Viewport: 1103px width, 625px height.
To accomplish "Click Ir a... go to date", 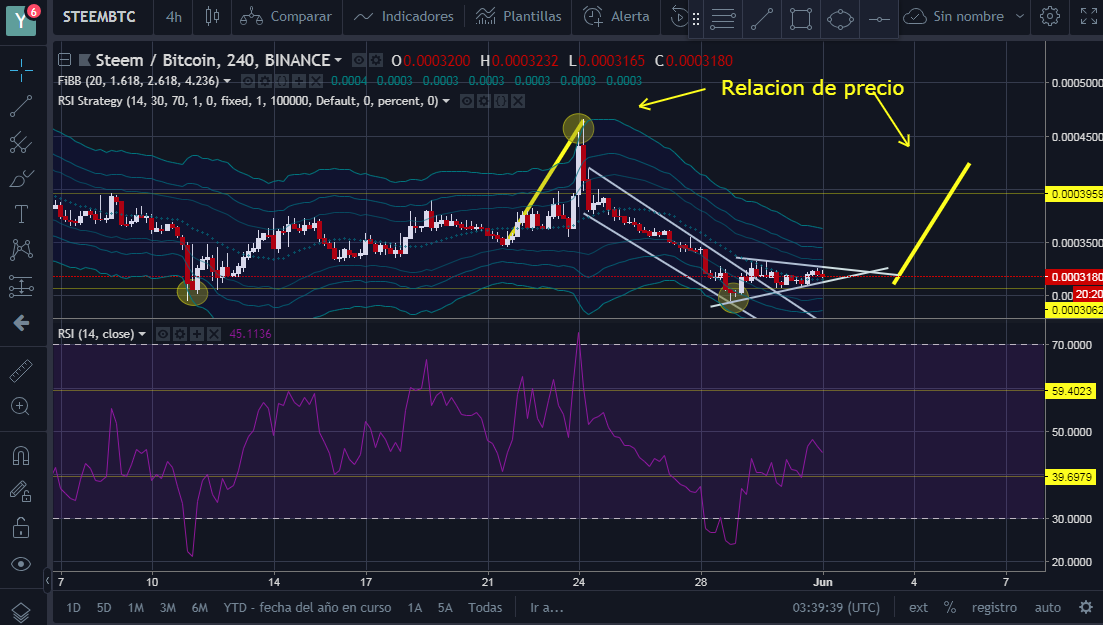I will (x=547, y=607).
